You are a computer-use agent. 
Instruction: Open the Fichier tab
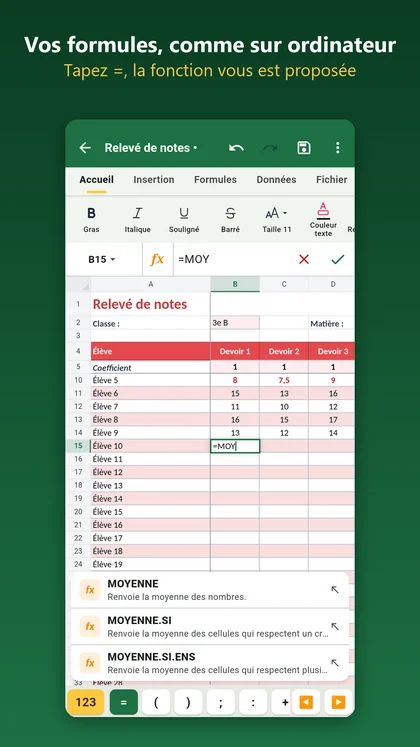pos(331,180)
